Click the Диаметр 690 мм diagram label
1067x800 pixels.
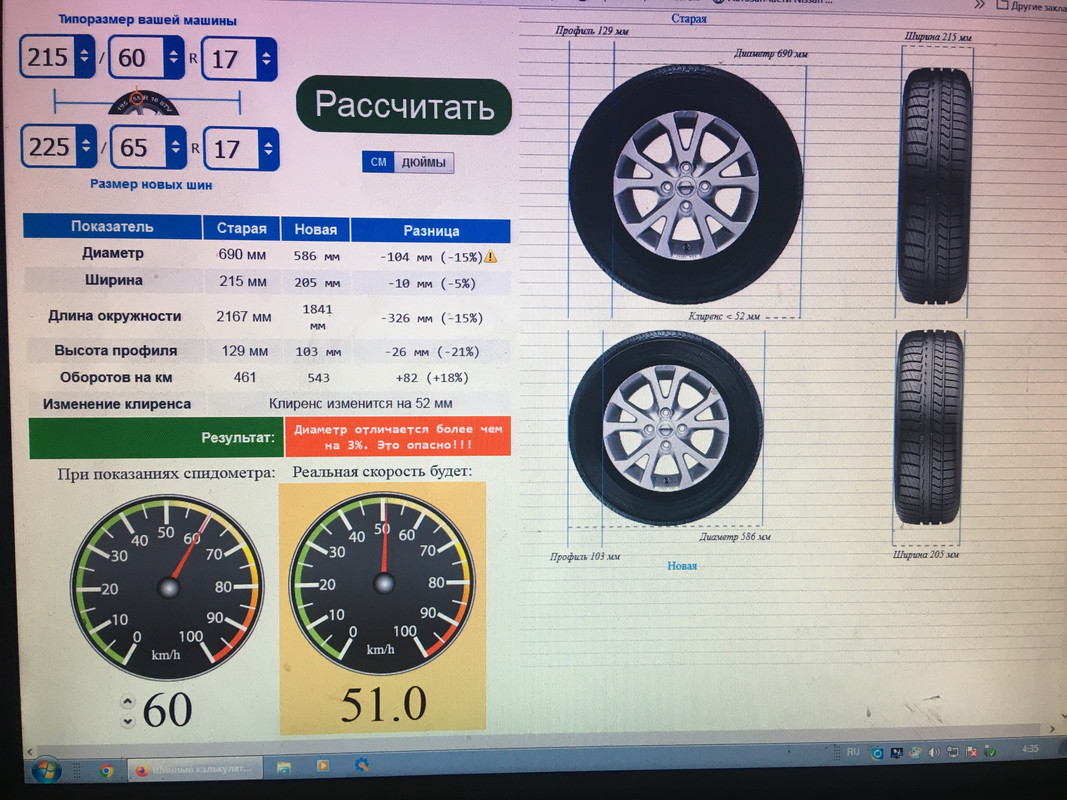click(x=770, y=53)
